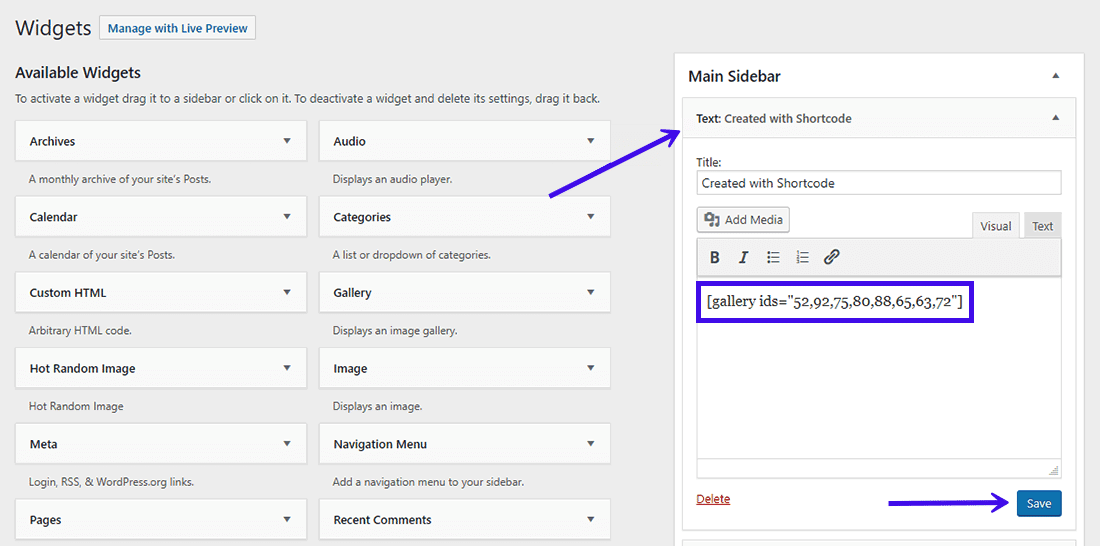This screenshot has width=1100, height=546.
Task: Toggle bold formatting in editor toolbar
Action: [x=715, y=257]
